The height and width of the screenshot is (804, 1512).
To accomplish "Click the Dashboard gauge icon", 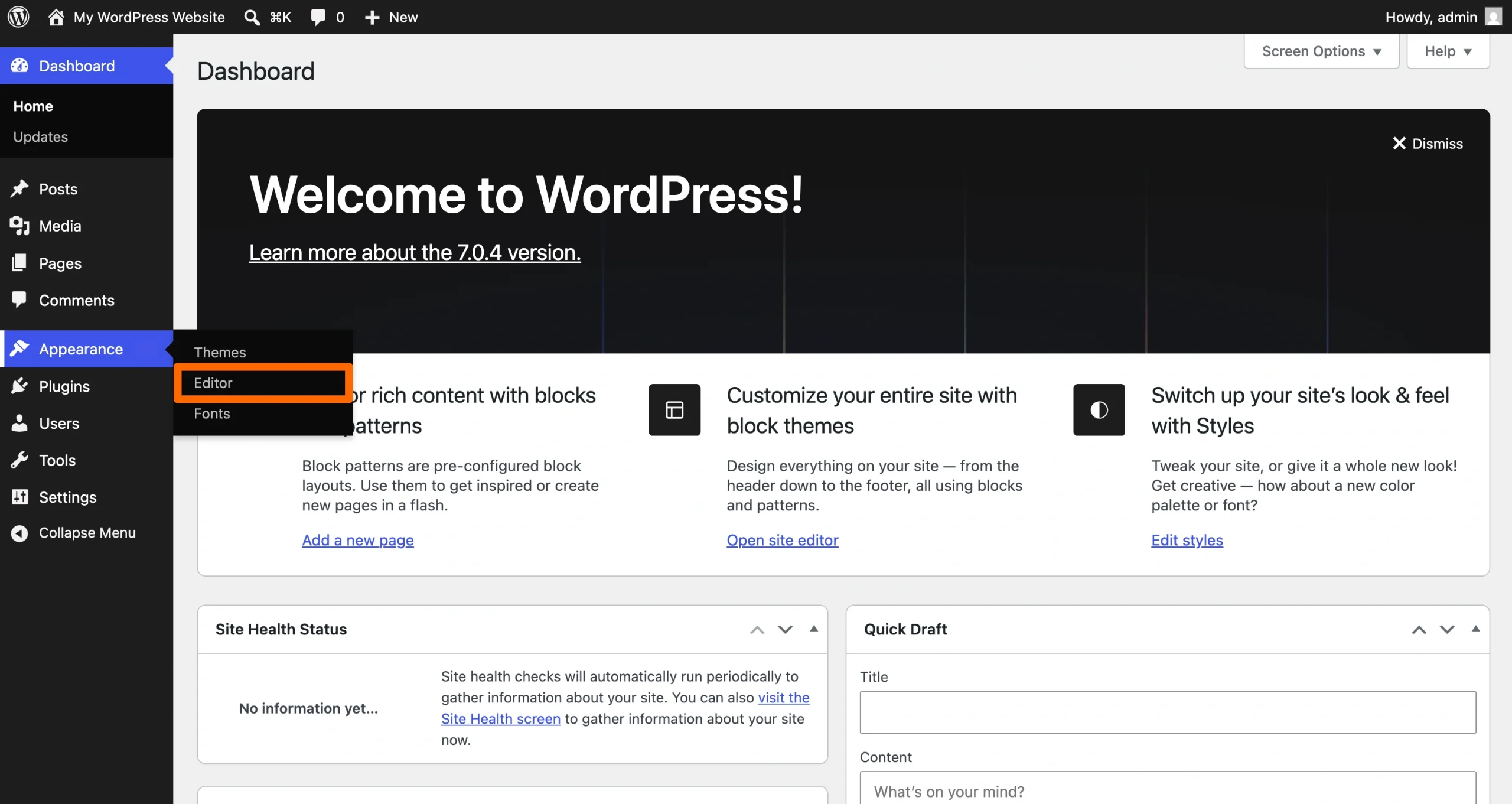I will [19, 66].
